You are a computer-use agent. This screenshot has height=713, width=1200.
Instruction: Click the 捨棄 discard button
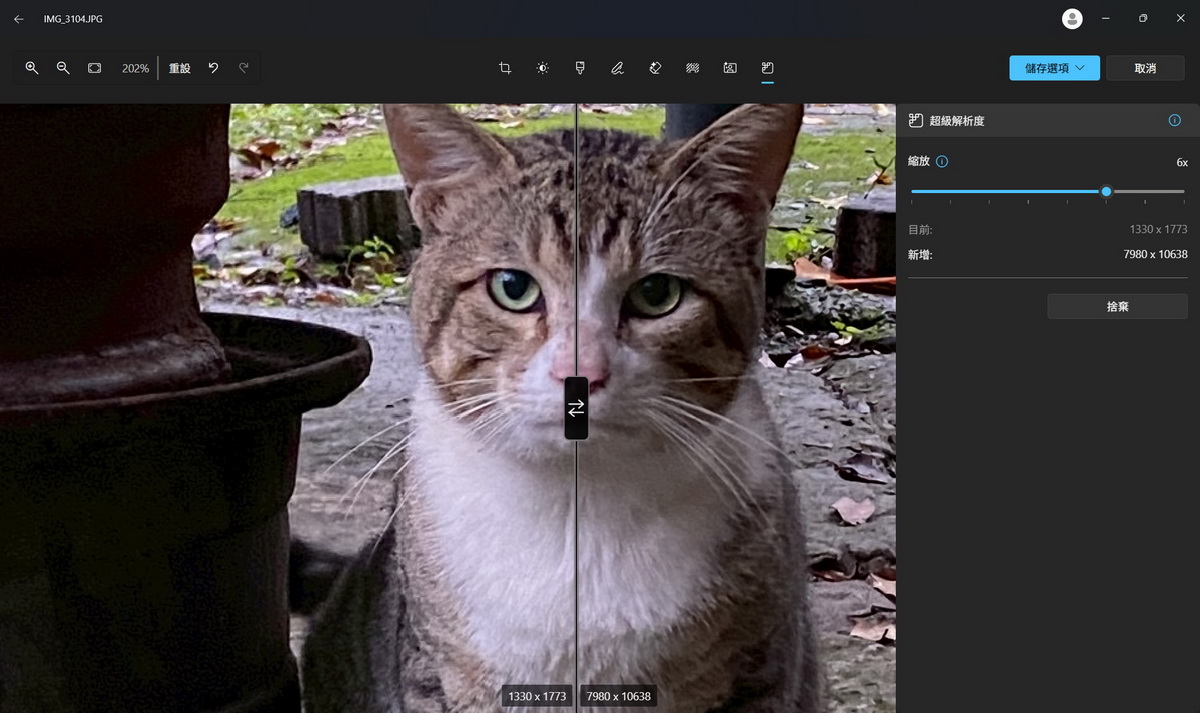[x=1117, y=306]
